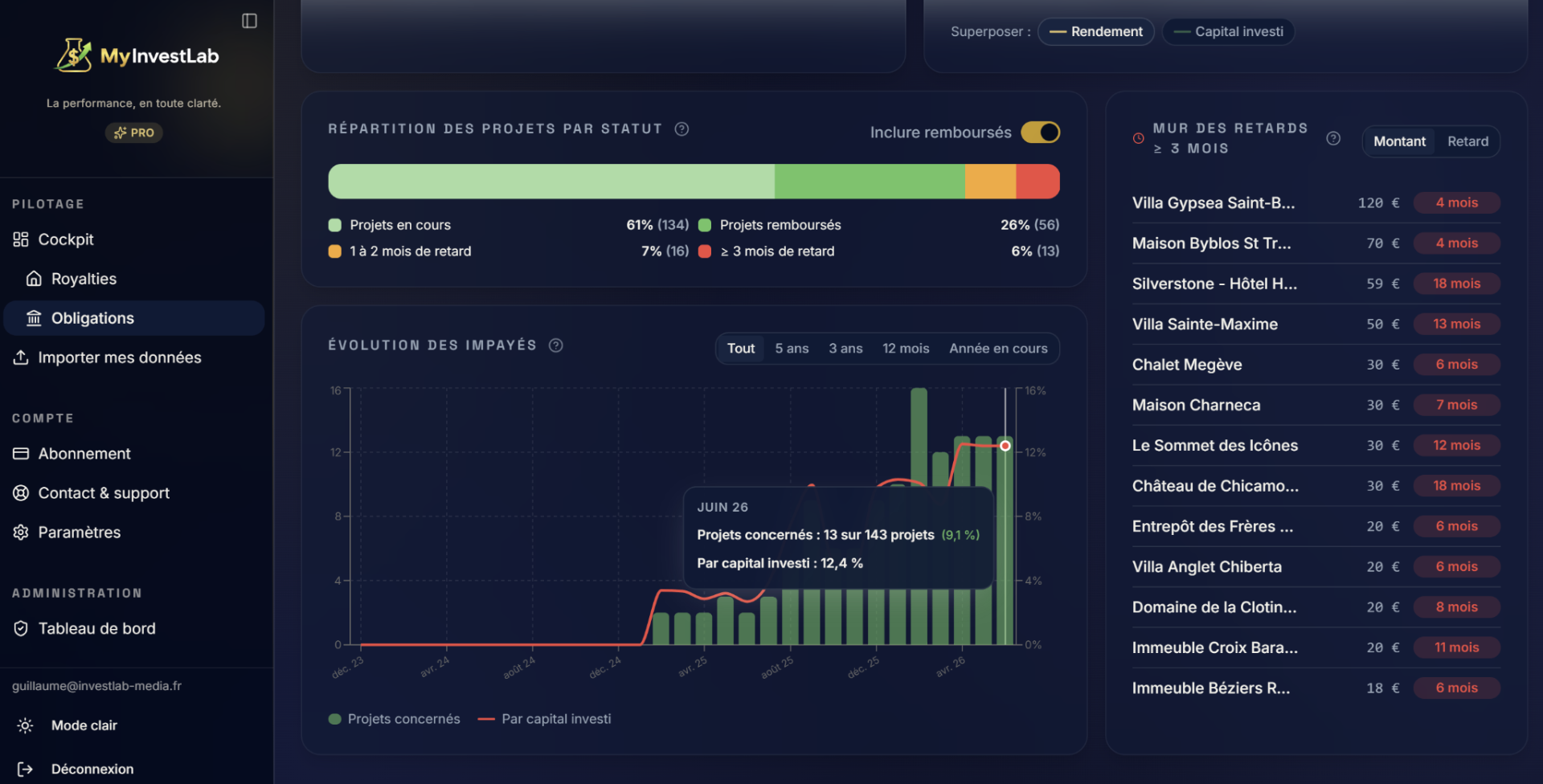Open help icon for Mur des retards

pos(1333,138)
